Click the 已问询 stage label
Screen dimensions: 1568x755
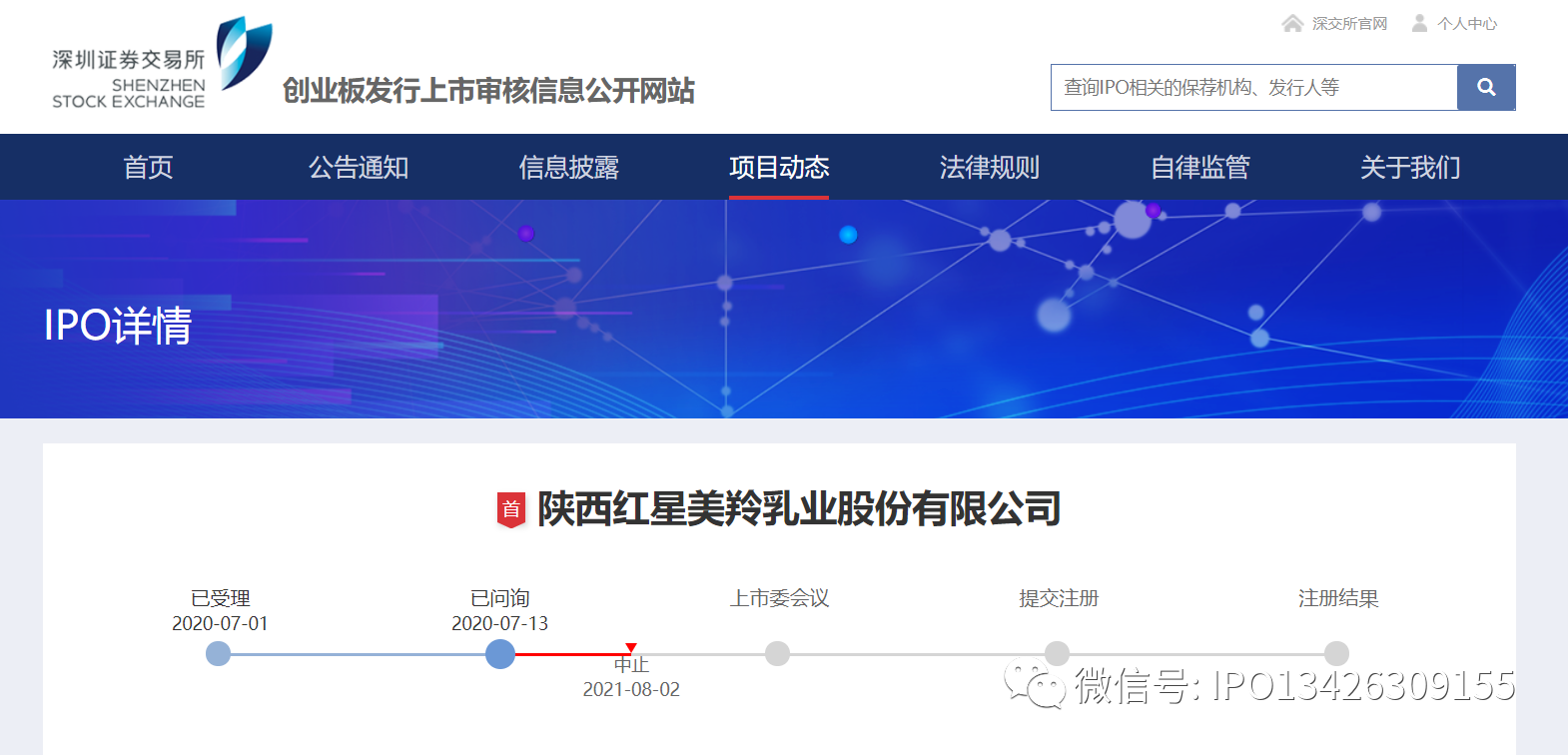(499, 598)
